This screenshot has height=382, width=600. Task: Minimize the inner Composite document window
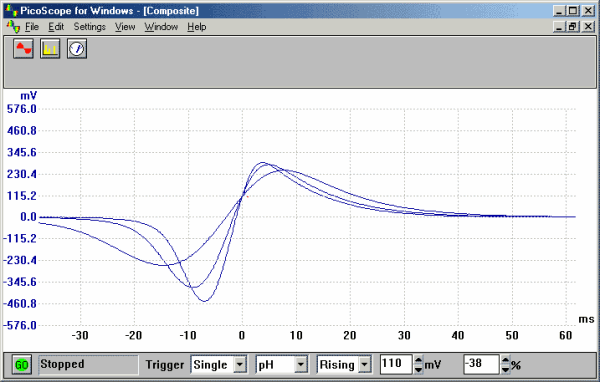click(x=559, y=27)
